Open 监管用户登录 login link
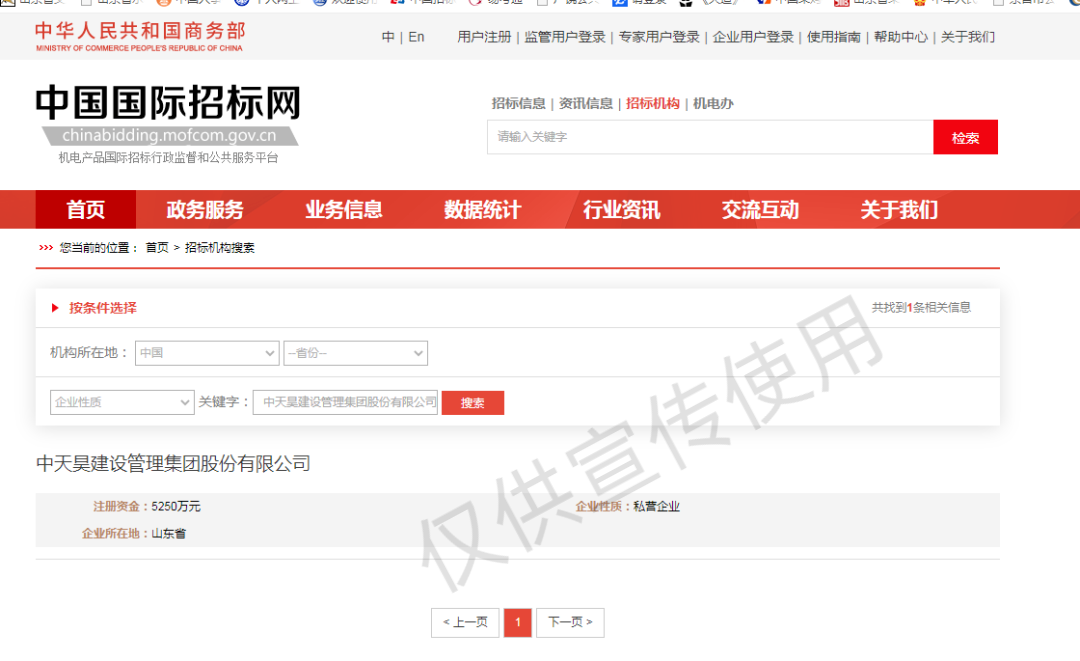 tap(565, 37)
